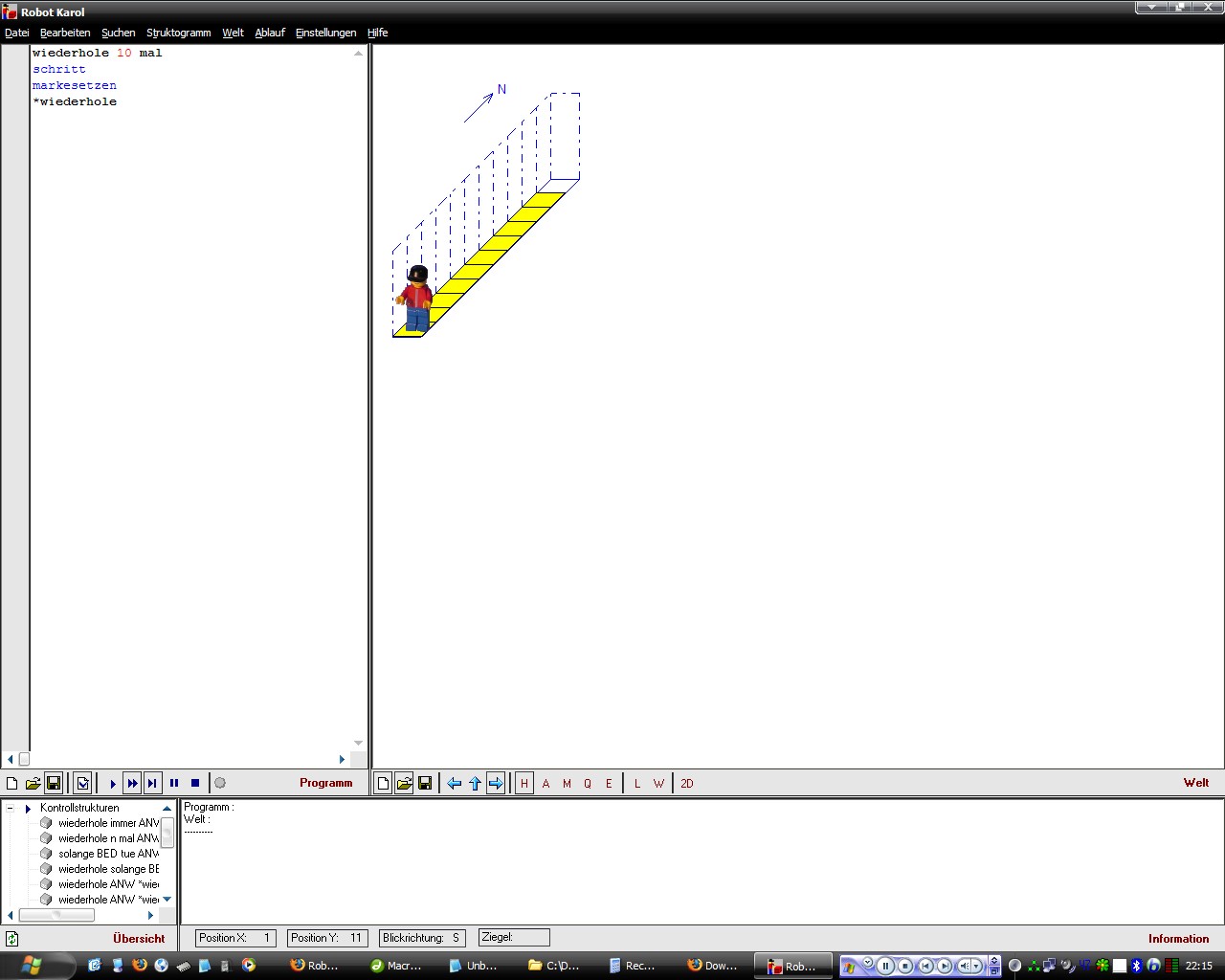
Task: Collapse the Kontrollstrukturen tree node
Action: (11, 809)
